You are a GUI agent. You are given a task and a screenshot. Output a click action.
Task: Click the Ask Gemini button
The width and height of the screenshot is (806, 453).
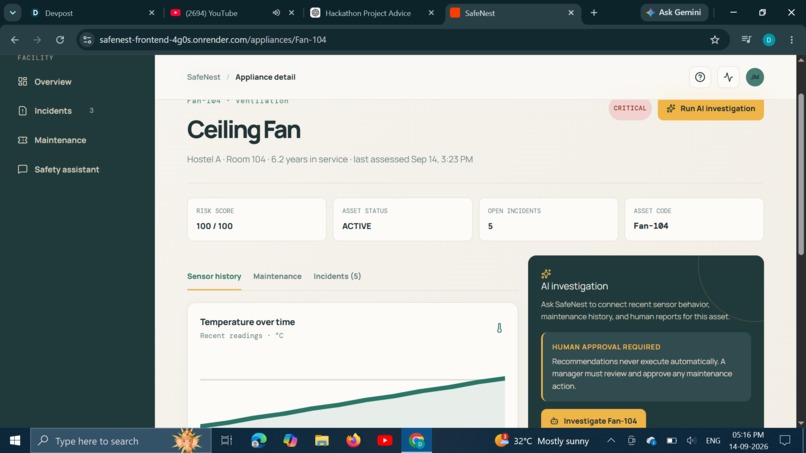pyautogui.click(x=674, y=12)
